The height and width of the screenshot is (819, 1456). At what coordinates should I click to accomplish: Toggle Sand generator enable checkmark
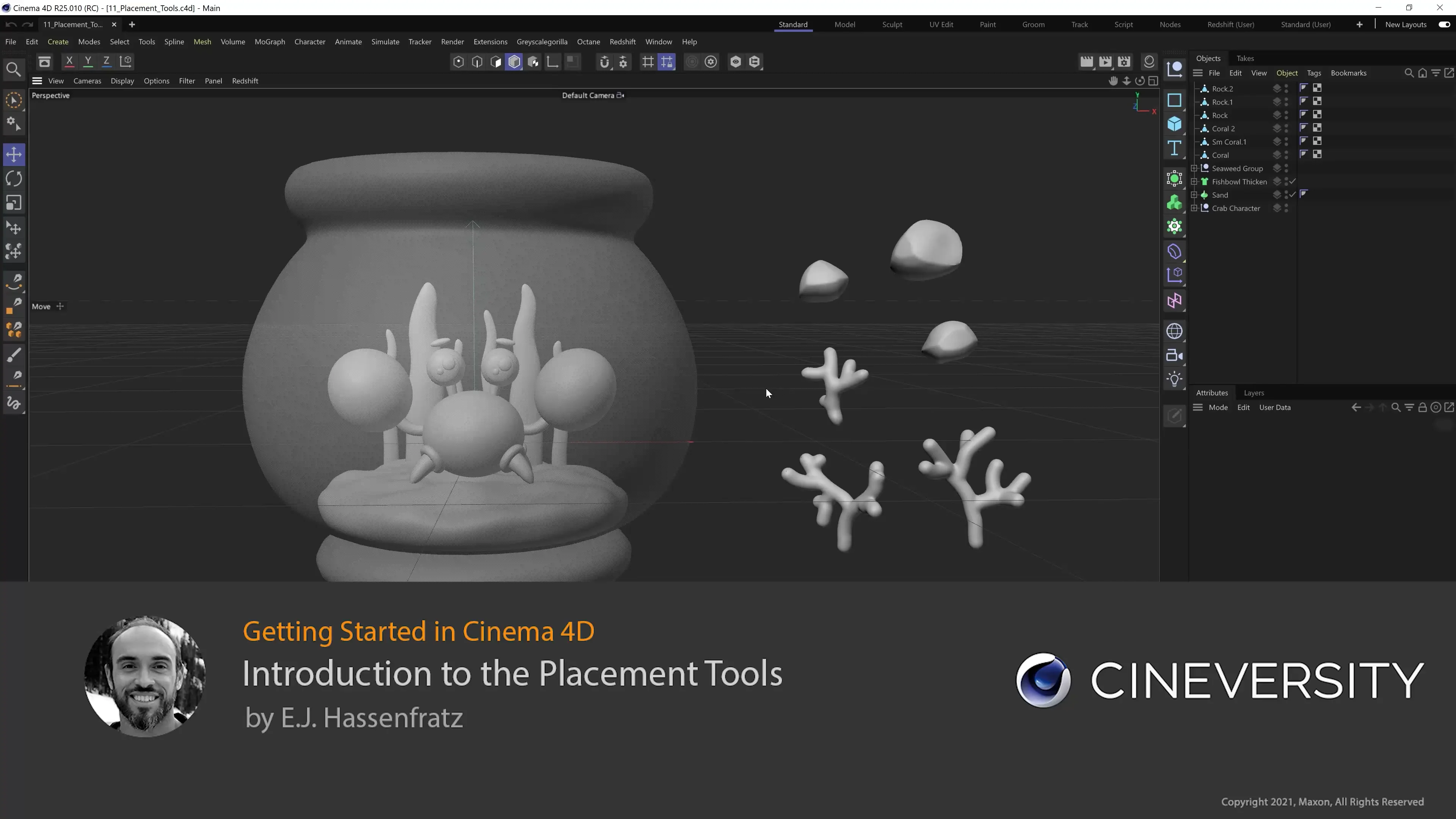[1293, 195]
